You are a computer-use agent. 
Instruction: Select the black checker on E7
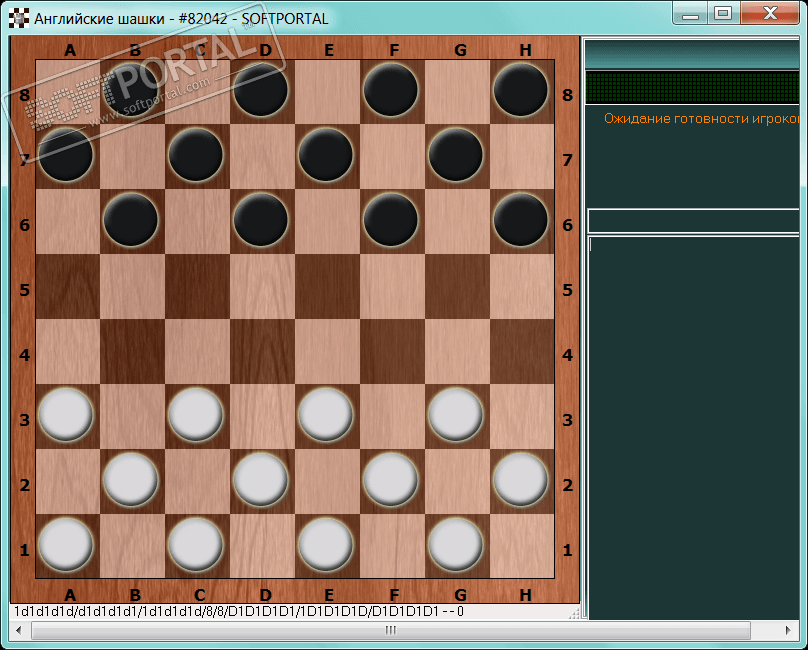(x=326, y=155)
